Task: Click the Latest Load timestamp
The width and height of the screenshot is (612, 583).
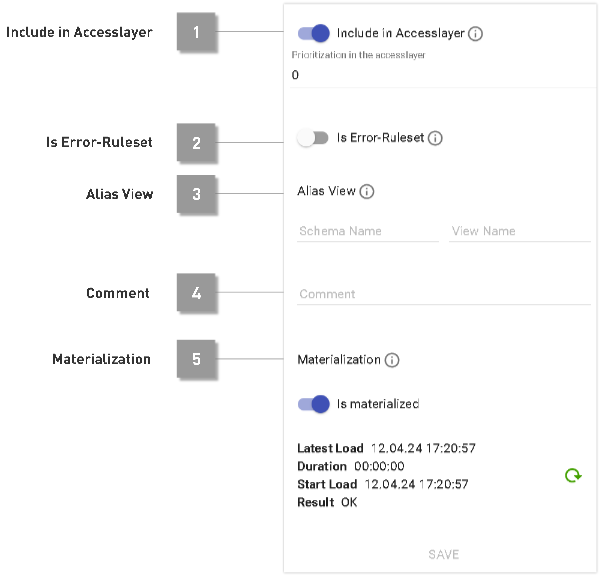Action: (422, 448)
